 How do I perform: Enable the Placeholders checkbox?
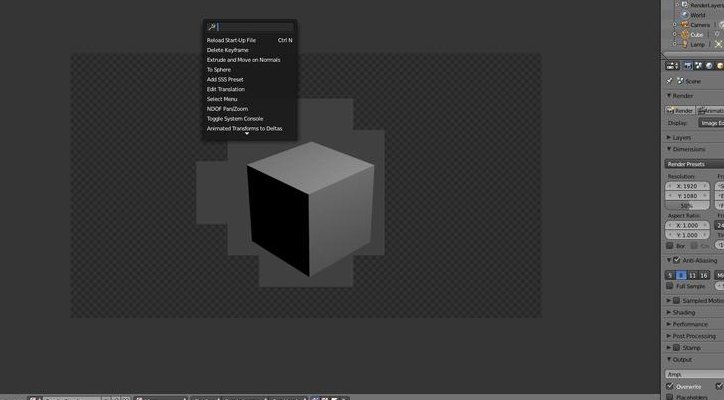670,397
